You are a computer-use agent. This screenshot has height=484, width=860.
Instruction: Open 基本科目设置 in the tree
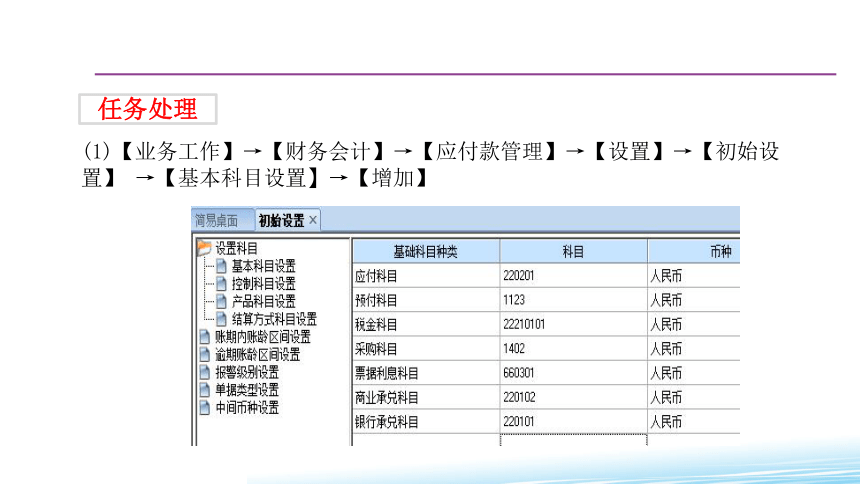(263, 266)
